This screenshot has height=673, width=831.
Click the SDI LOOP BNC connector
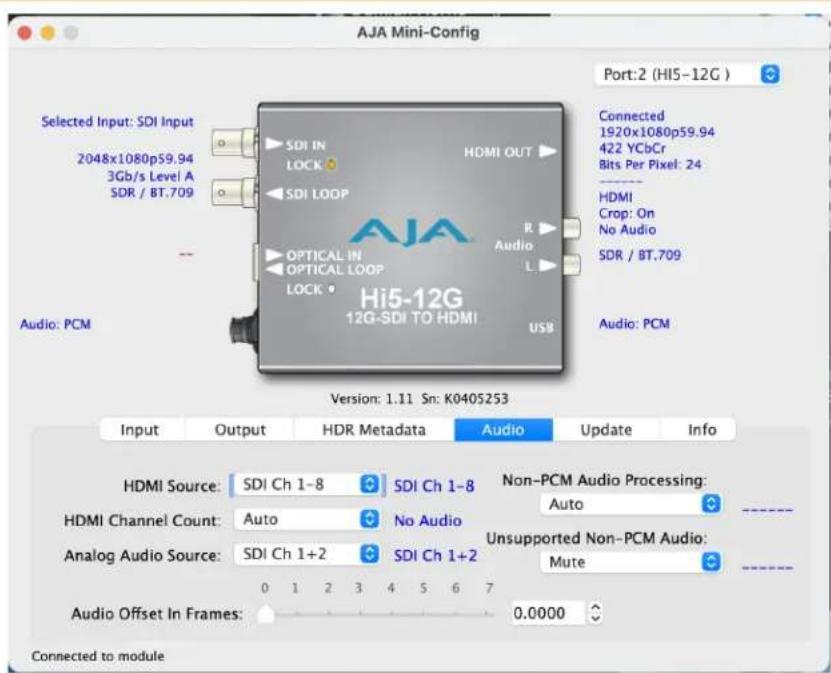(x=234, y=192)
